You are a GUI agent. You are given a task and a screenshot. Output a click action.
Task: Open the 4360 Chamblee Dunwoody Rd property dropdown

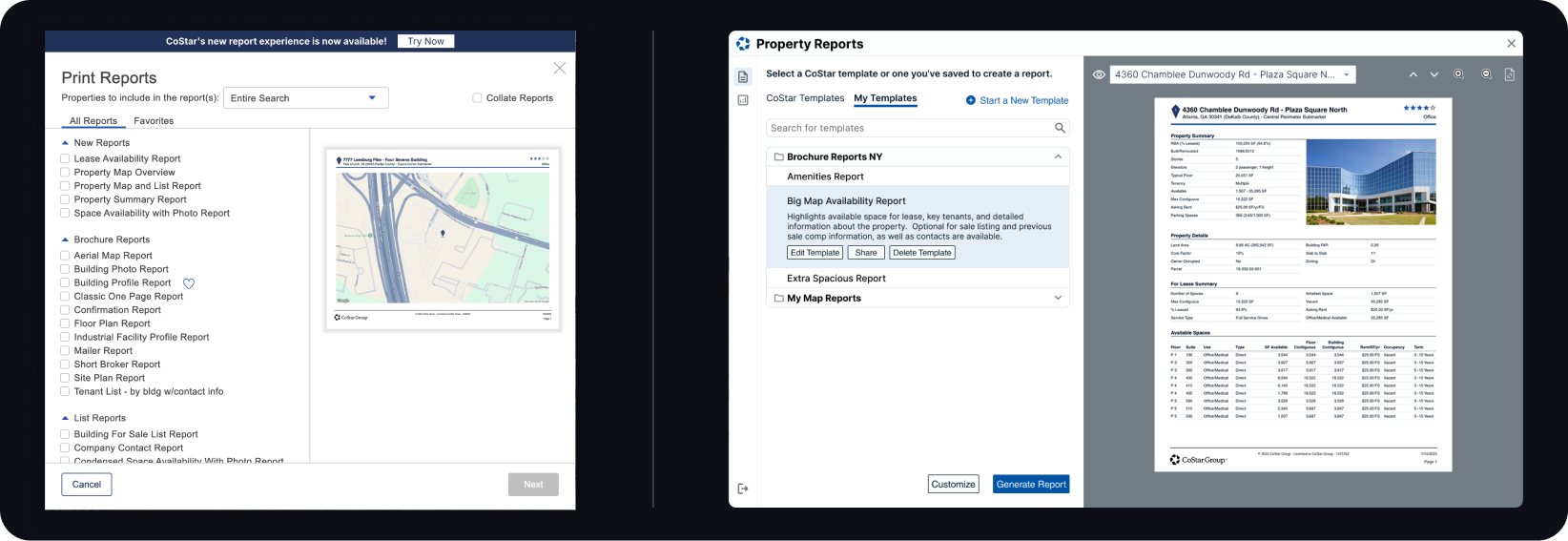[1232, 74]
